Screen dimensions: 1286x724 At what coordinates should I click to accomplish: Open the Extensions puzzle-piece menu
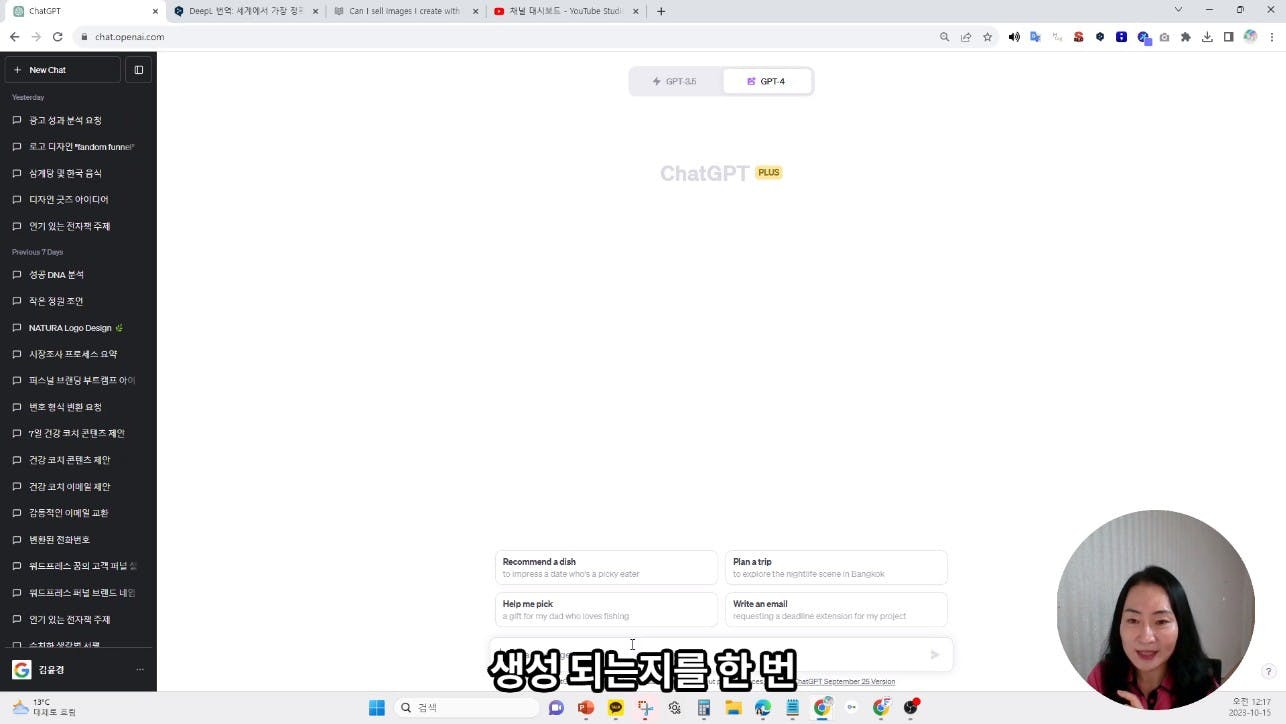(1186, 37)
